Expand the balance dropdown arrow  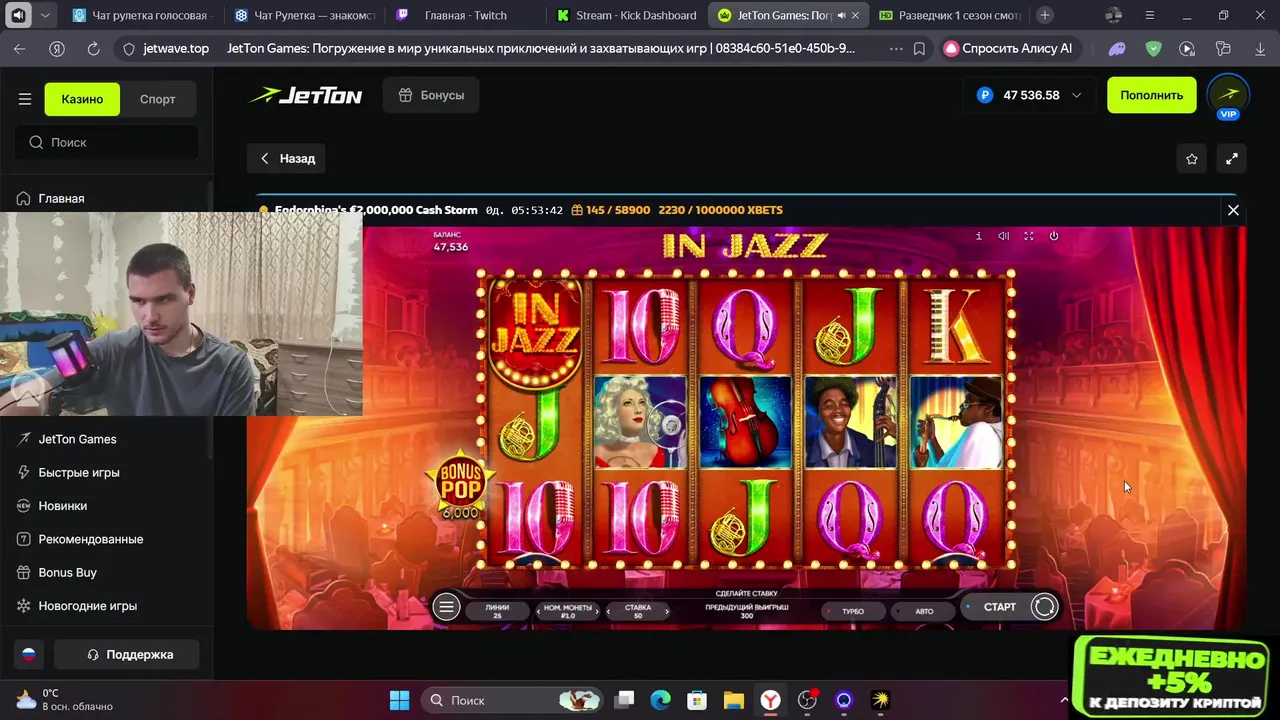tap(1076, 95)
